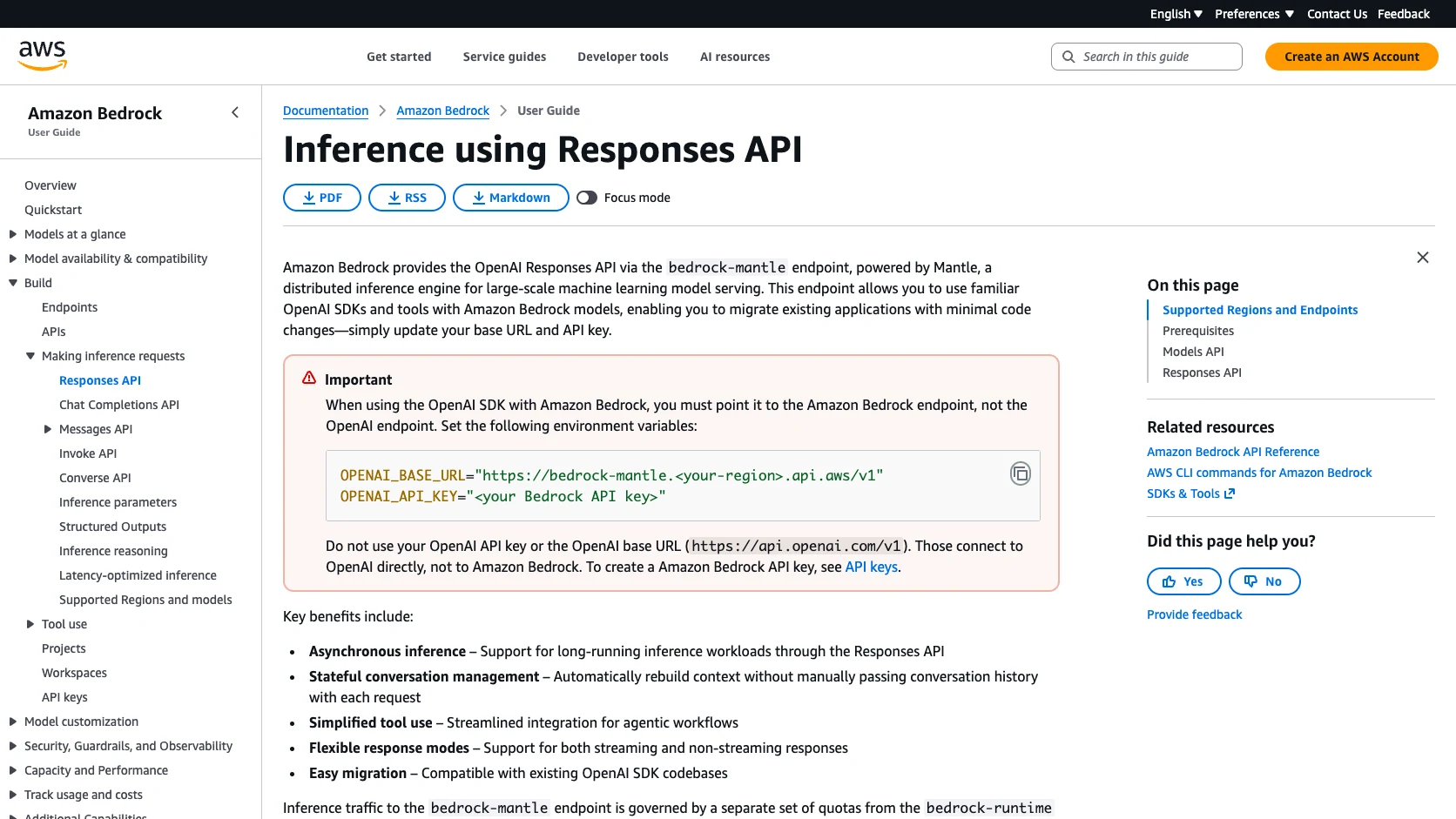Open the English language dropdown
This screenshot has height=819, width=1456.
point(1176,14)
